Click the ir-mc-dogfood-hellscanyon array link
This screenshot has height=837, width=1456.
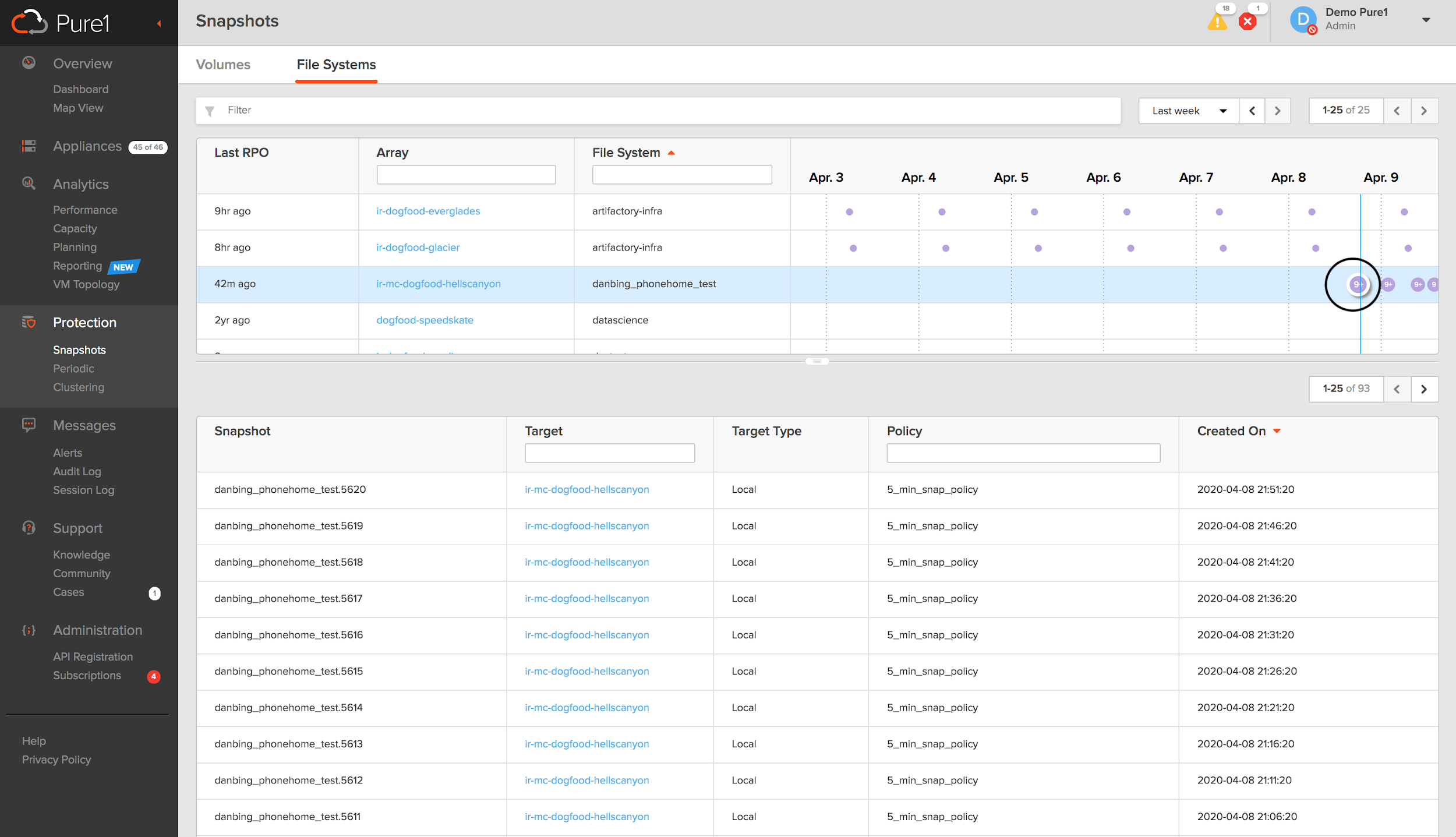(x=437, y=283)
